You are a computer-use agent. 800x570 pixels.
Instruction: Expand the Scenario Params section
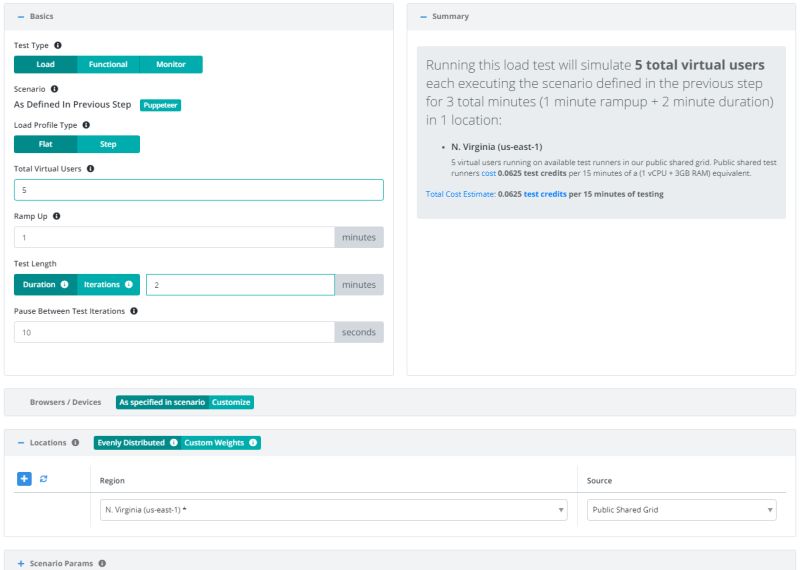pos(21,563)
